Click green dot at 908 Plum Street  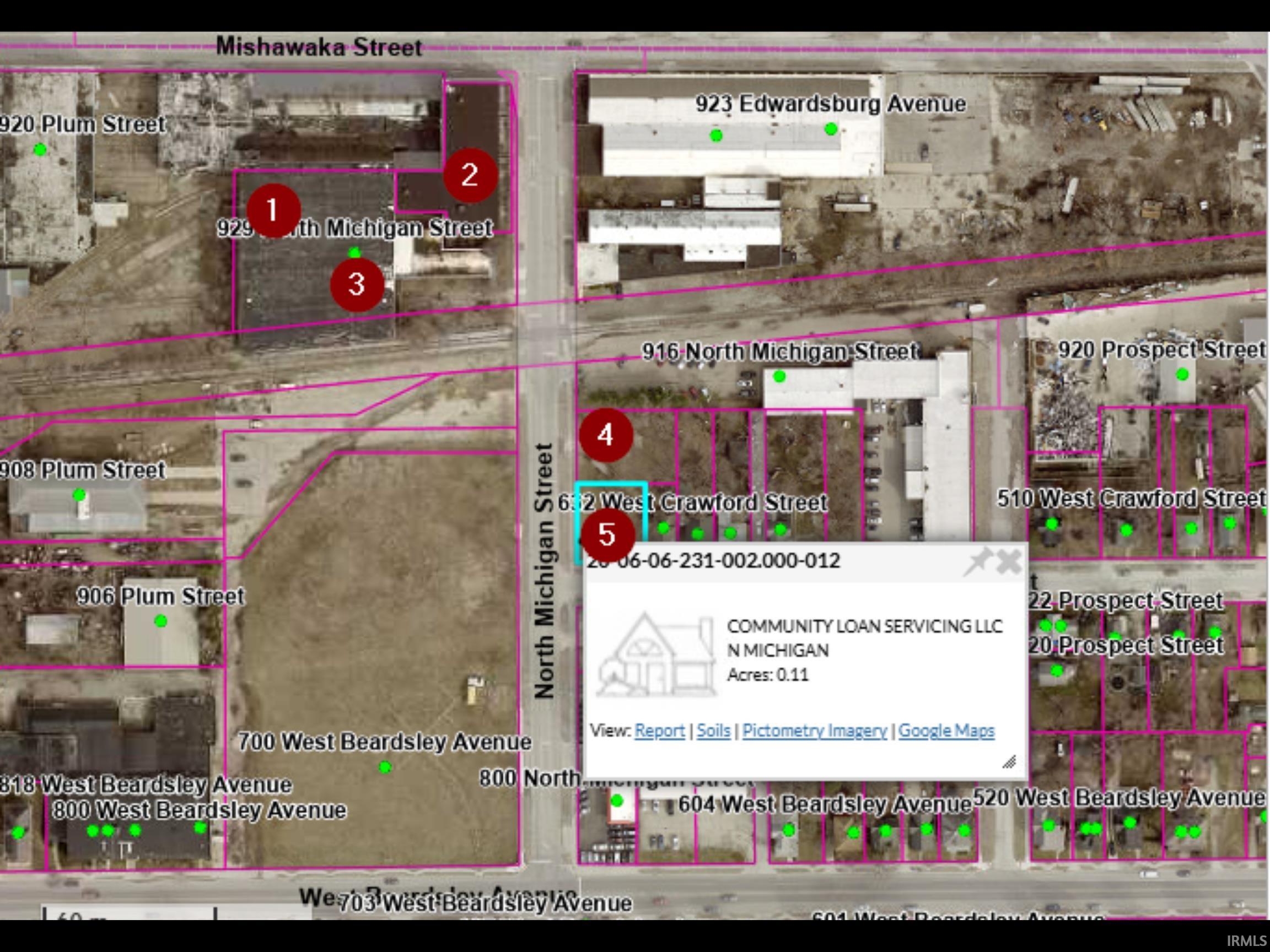[x=79, y=495]
